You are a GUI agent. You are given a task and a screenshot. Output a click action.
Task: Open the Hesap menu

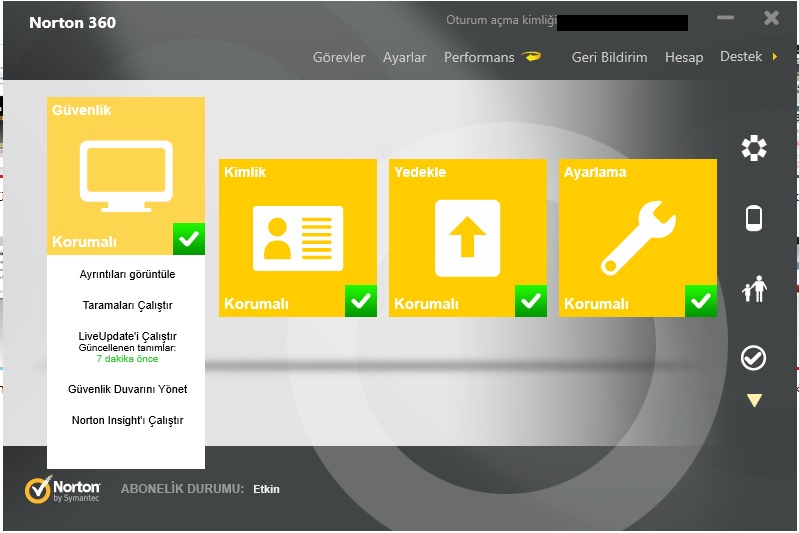point(684,58)
